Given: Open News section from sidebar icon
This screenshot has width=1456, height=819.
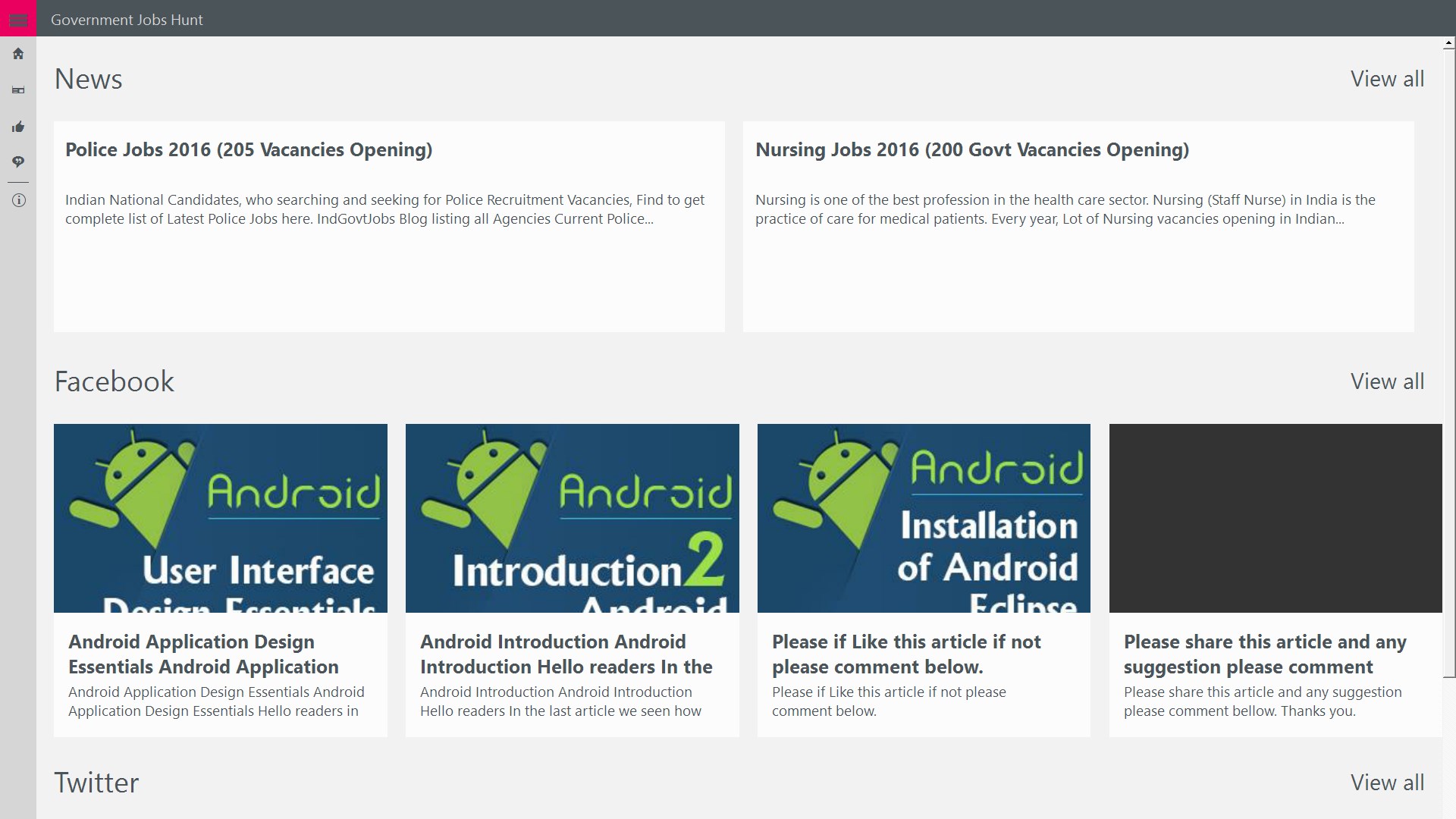Looking at the screenshot, I should (18, 90).
